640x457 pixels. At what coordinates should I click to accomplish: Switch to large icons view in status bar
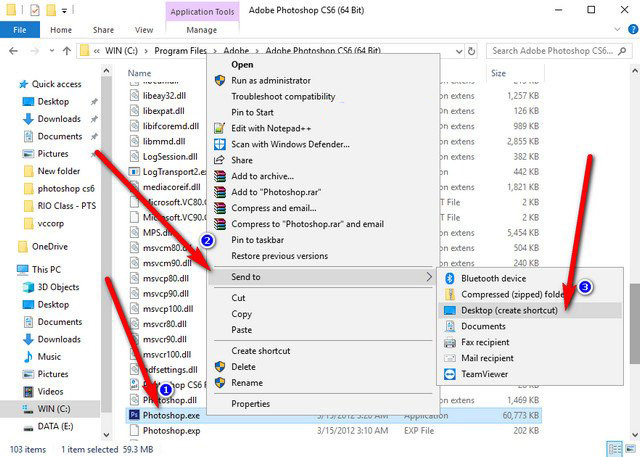pos(631,449)
